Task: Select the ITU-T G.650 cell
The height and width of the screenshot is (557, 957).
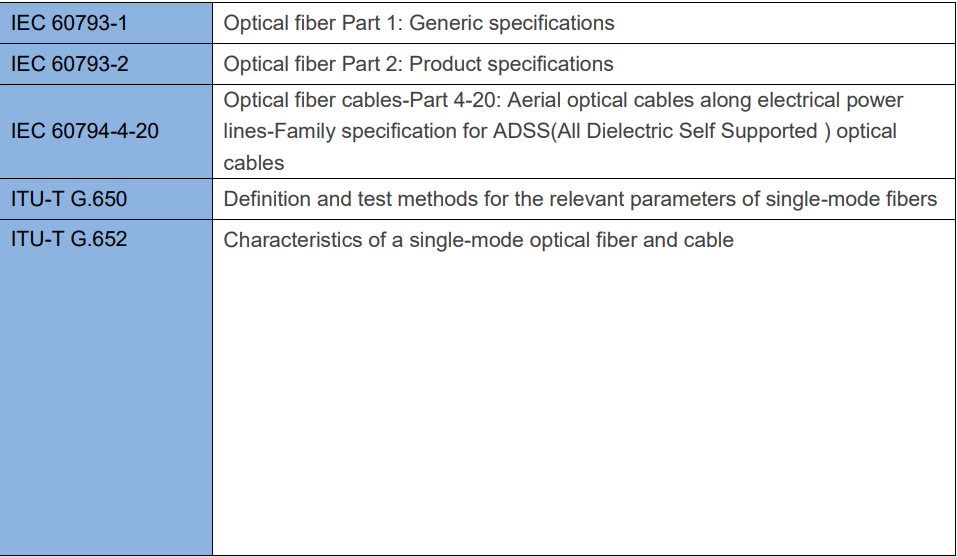Action: click(106, 199)
